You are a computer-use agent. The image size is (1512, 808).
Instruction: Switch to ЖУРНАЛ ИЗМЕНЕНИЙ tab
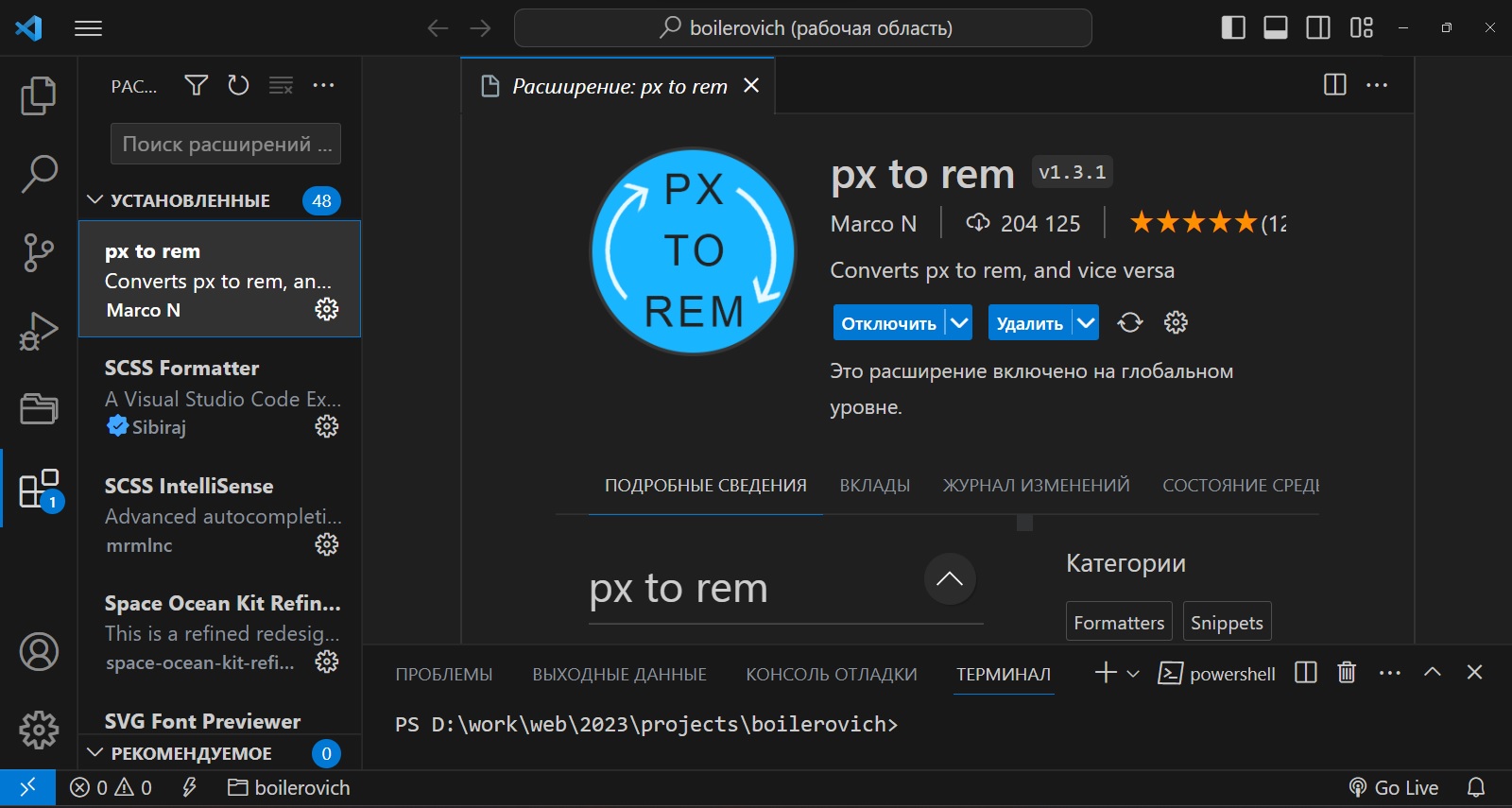click(1036, 486)
